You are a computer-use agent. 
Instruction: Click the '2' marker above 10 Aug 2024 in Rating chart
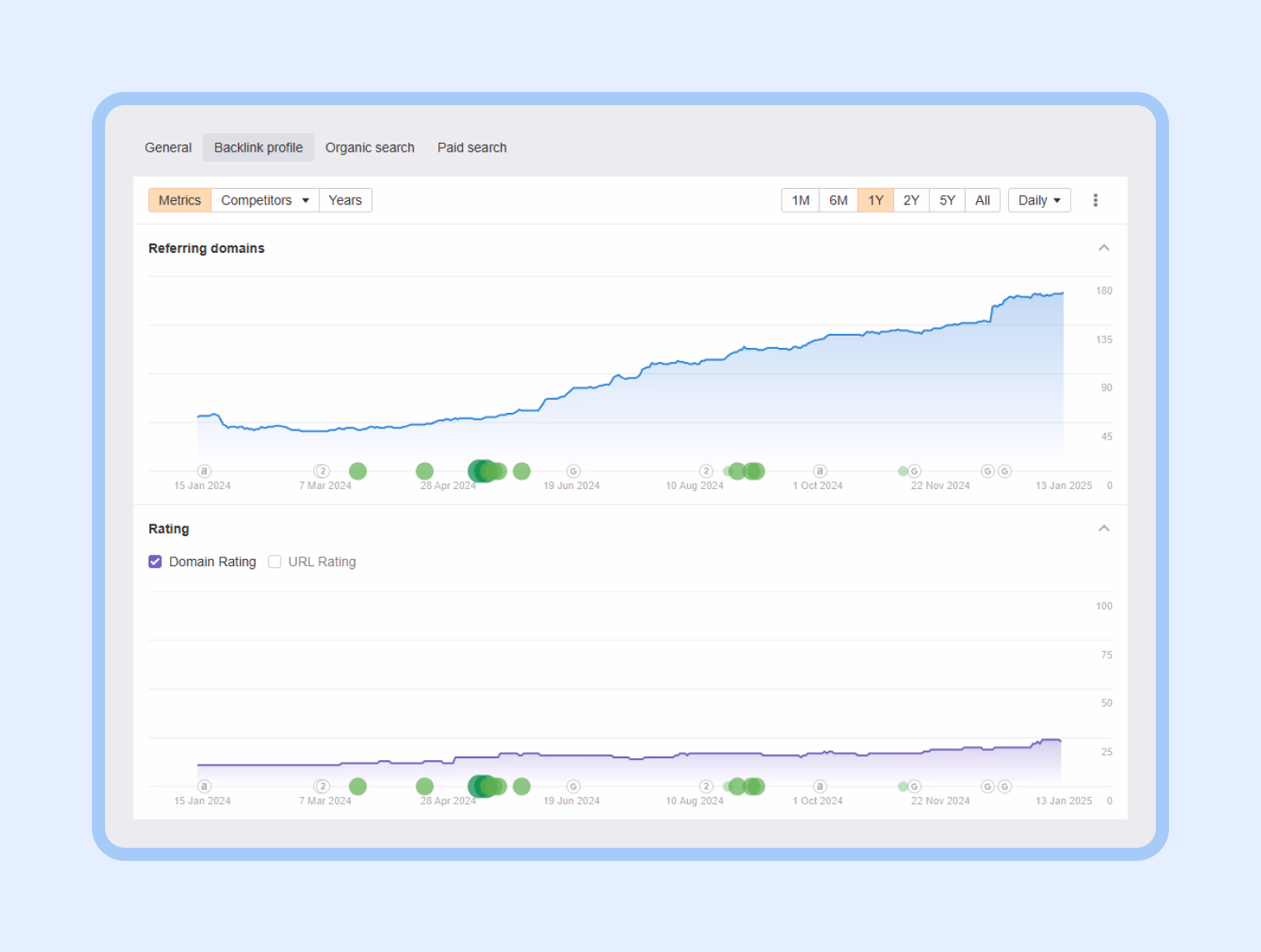[x=706, y=786]
